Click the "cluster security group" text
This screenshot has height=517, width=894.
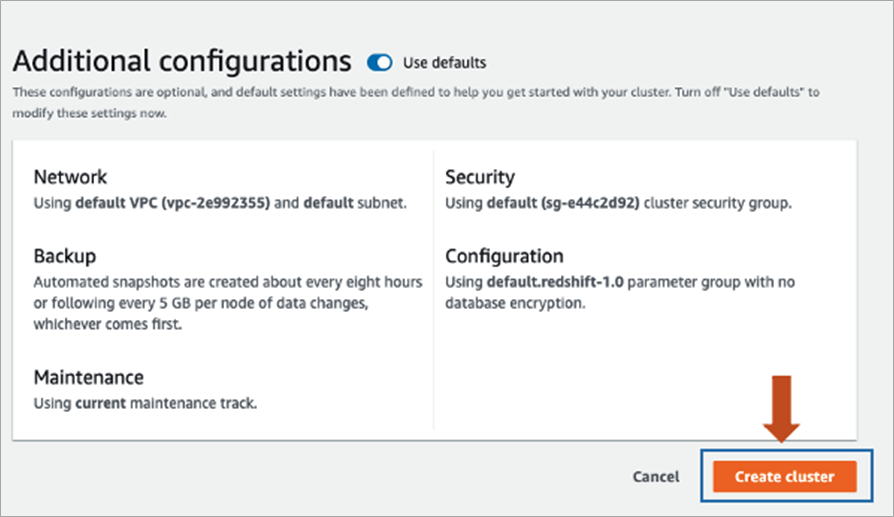718,204
